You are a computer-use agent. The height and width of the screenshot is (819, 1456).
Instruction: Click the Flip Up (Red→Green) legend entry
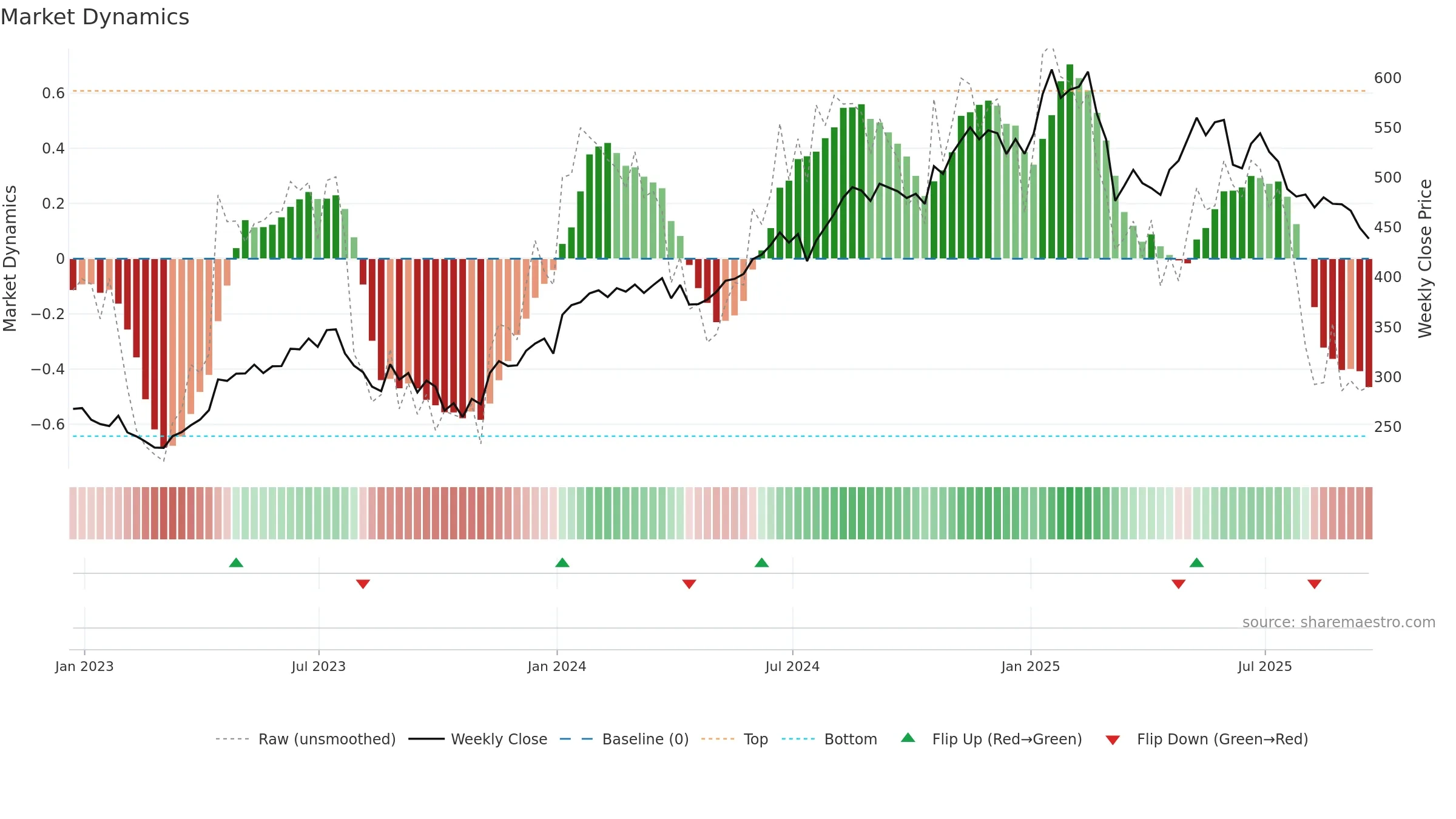pyautogui.click(x=991, y=739)
